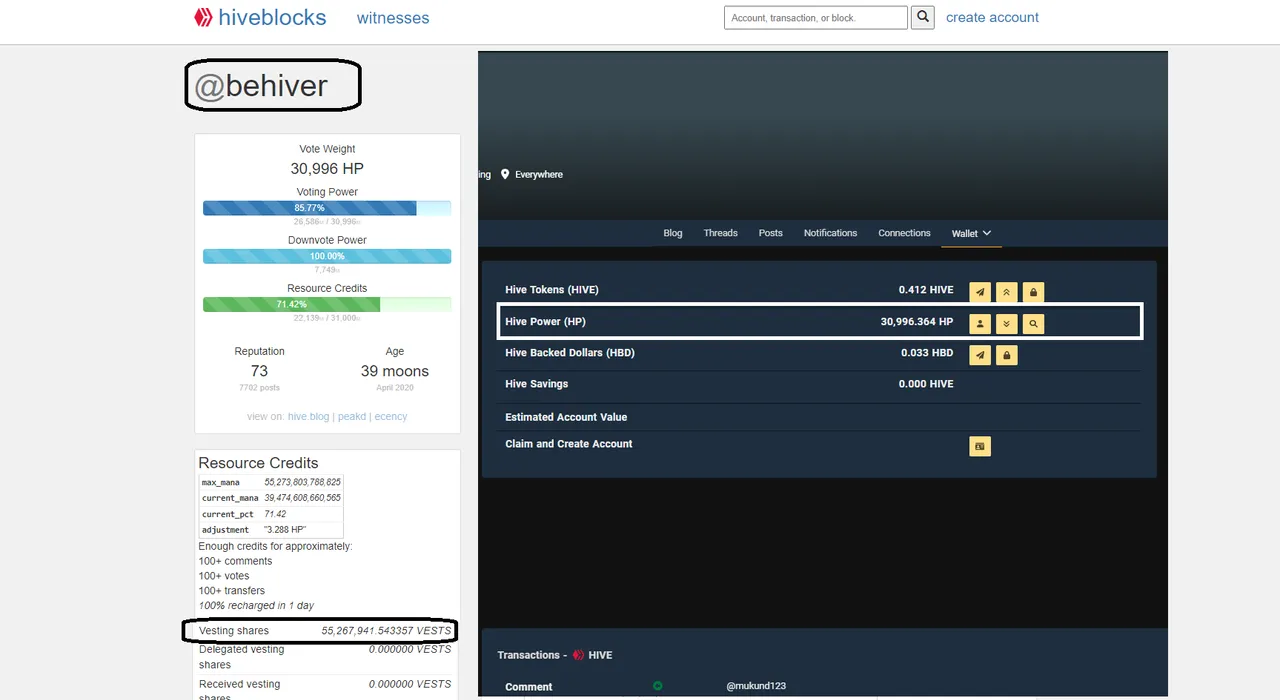
Task: Click location pin icon beside Everywhere
Action: [505, 174]
